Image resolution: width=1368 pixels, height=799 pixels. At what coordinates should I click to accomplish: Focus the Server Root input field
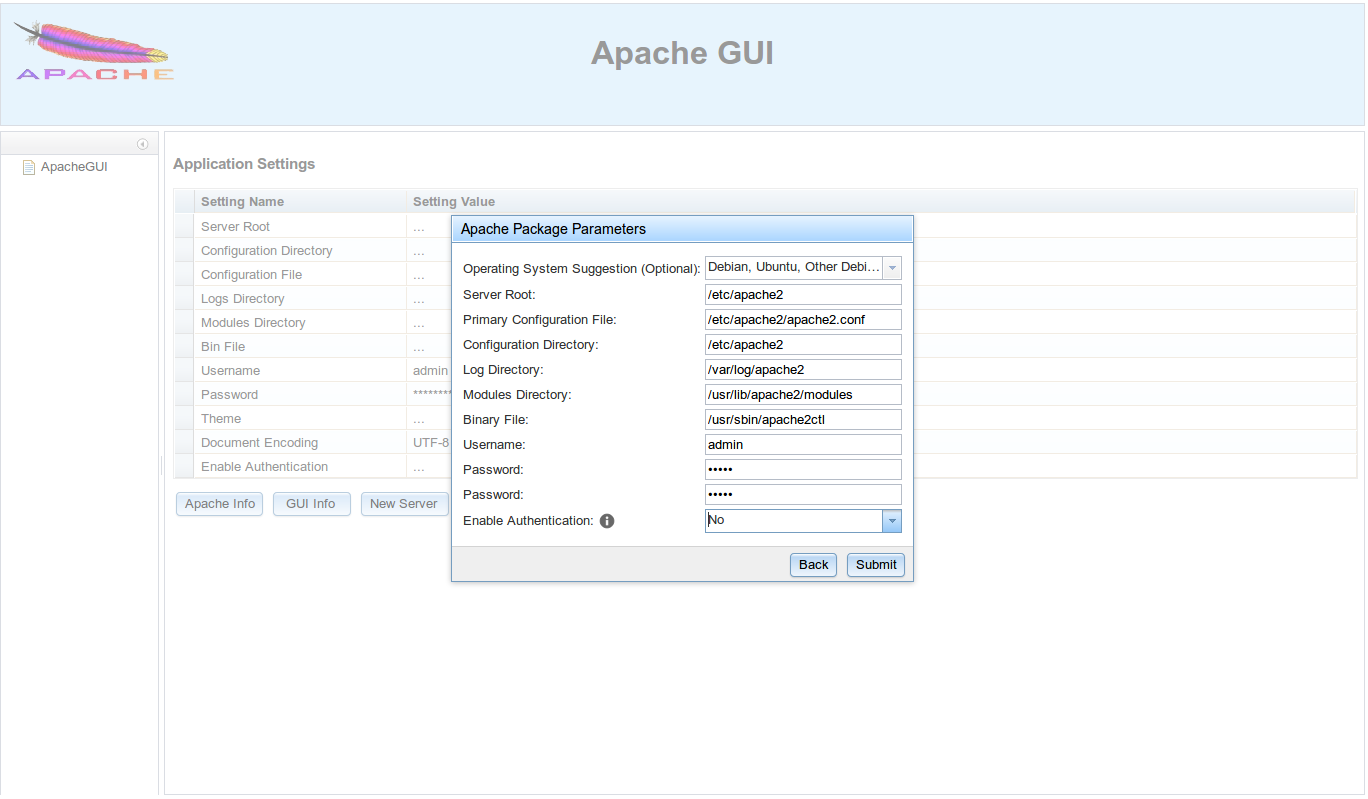803,294
